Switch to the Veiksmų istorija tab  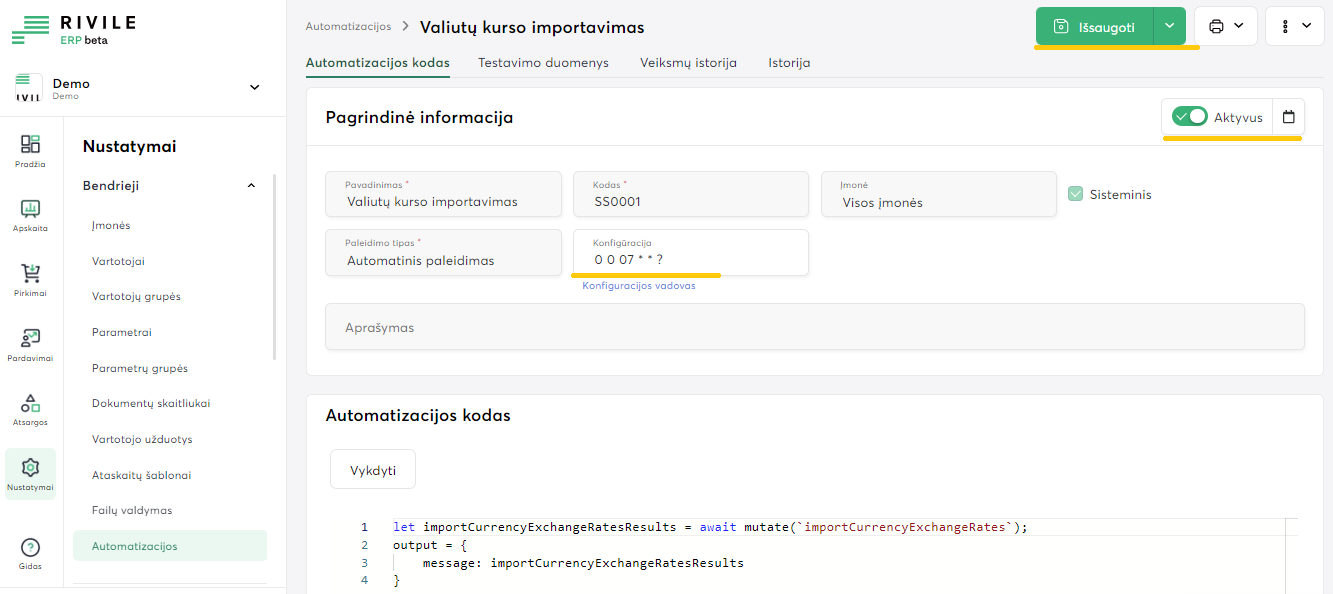coord(688,62)
